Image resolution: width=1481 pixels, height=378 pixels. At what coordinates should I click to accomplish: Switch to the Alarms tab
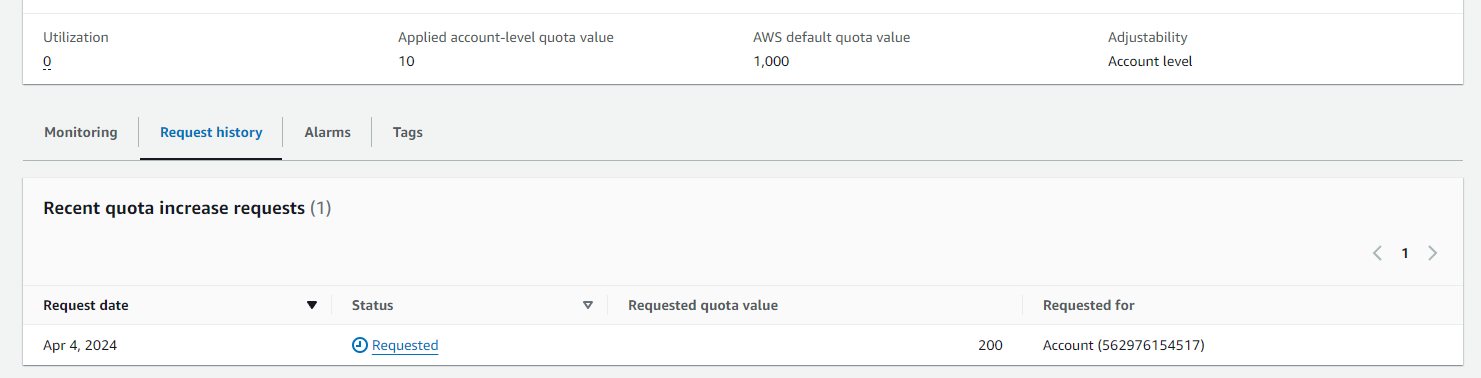pos(328,132)
